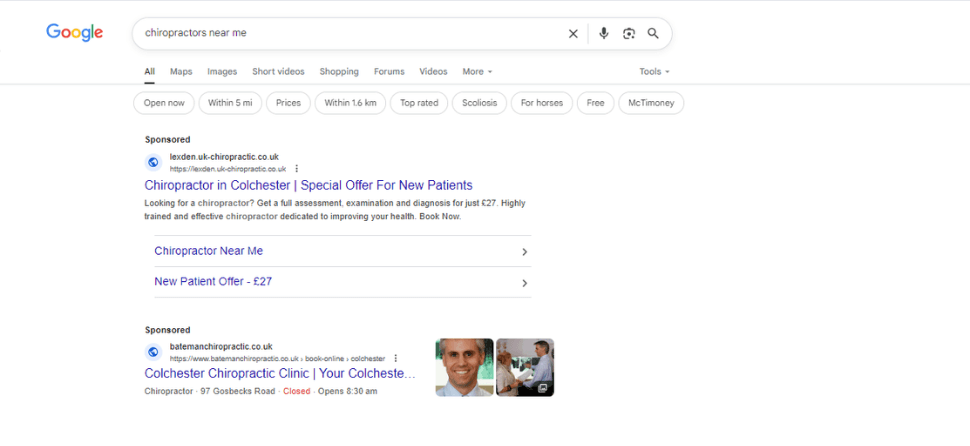Switch to the Images tab
Image resolution: width=970 pixels, height=446 pixels.
[x=222, y=72]
